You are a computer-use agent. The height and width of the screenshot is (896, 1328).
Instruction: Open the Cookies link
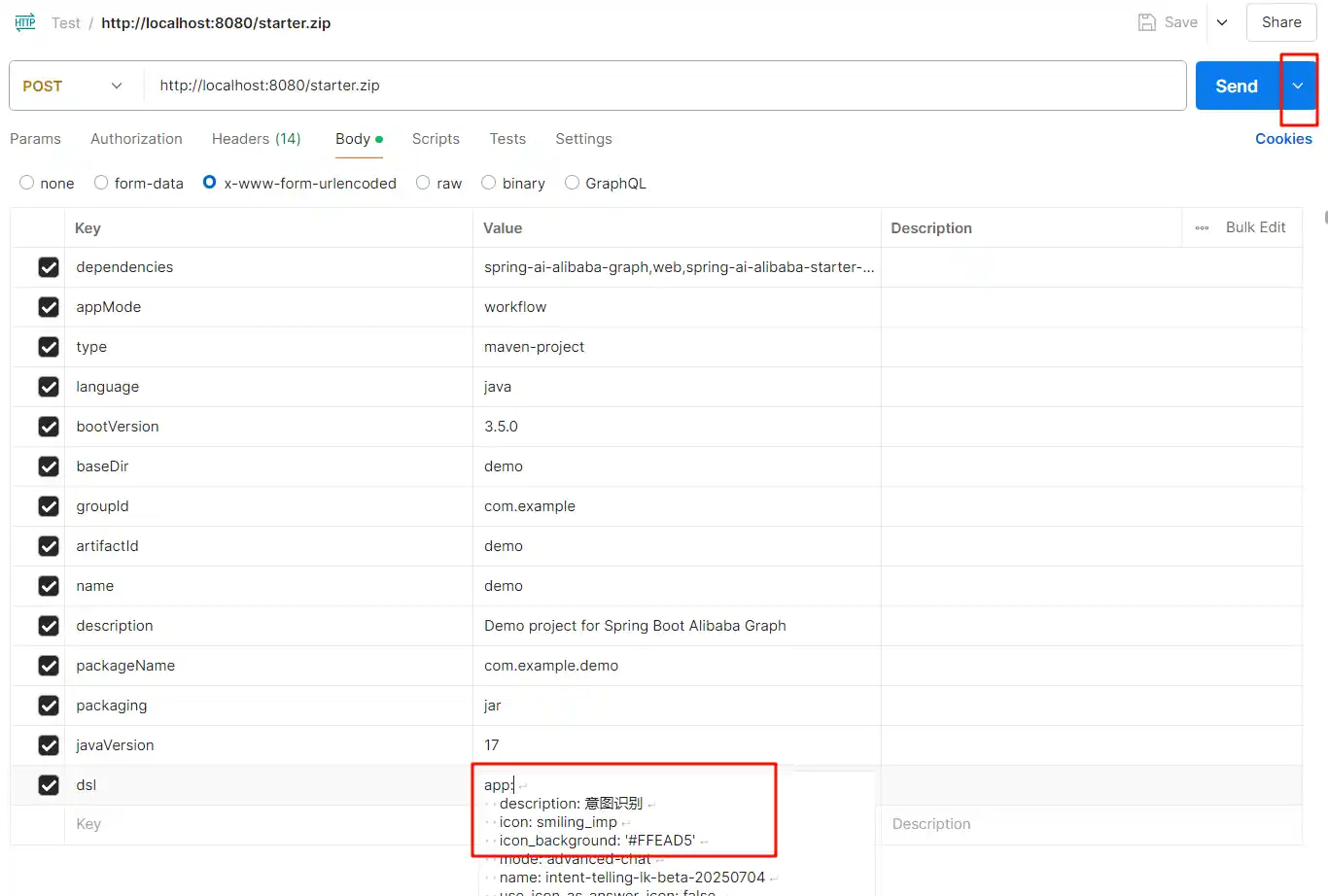point(1283,139)
